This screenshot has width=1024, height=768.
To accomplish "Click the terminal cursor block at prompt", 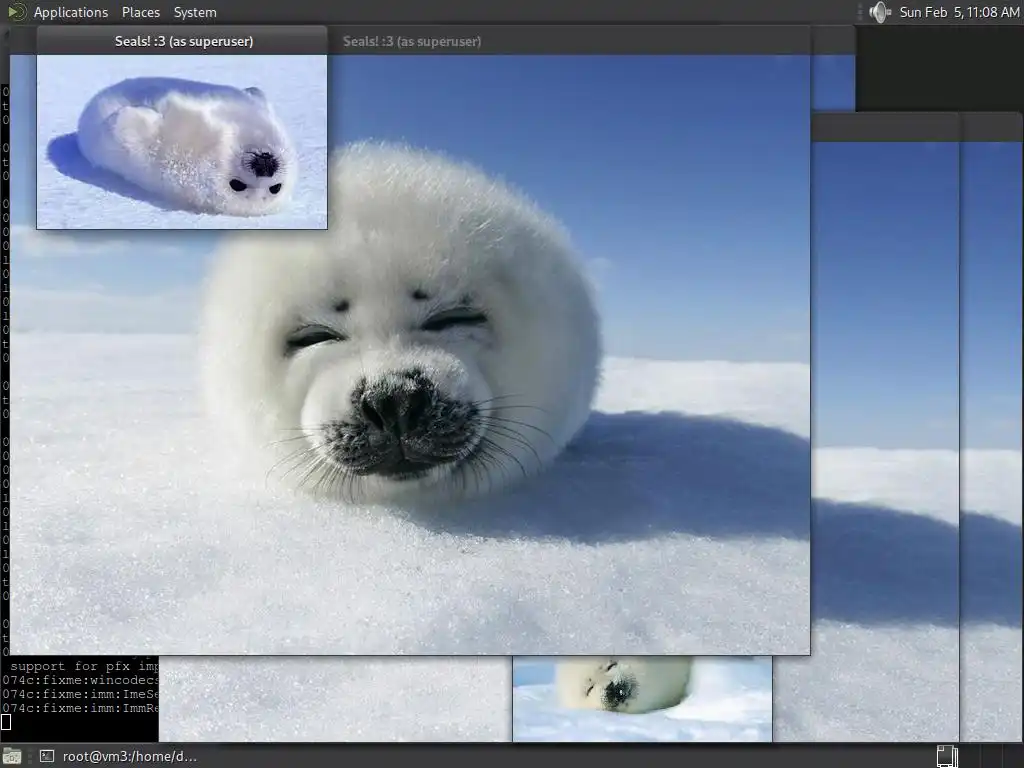I will (x=6, y=722).
